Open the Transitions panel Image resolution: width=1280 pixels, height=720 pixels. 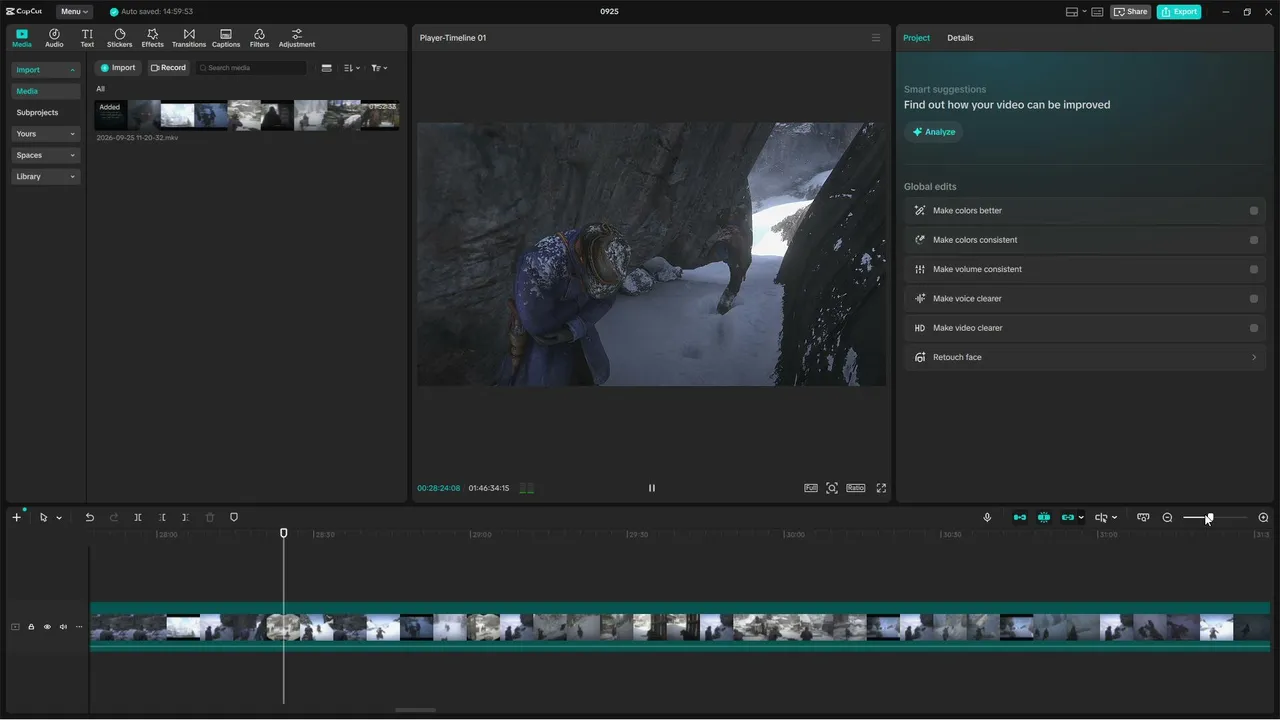point(189,38)
